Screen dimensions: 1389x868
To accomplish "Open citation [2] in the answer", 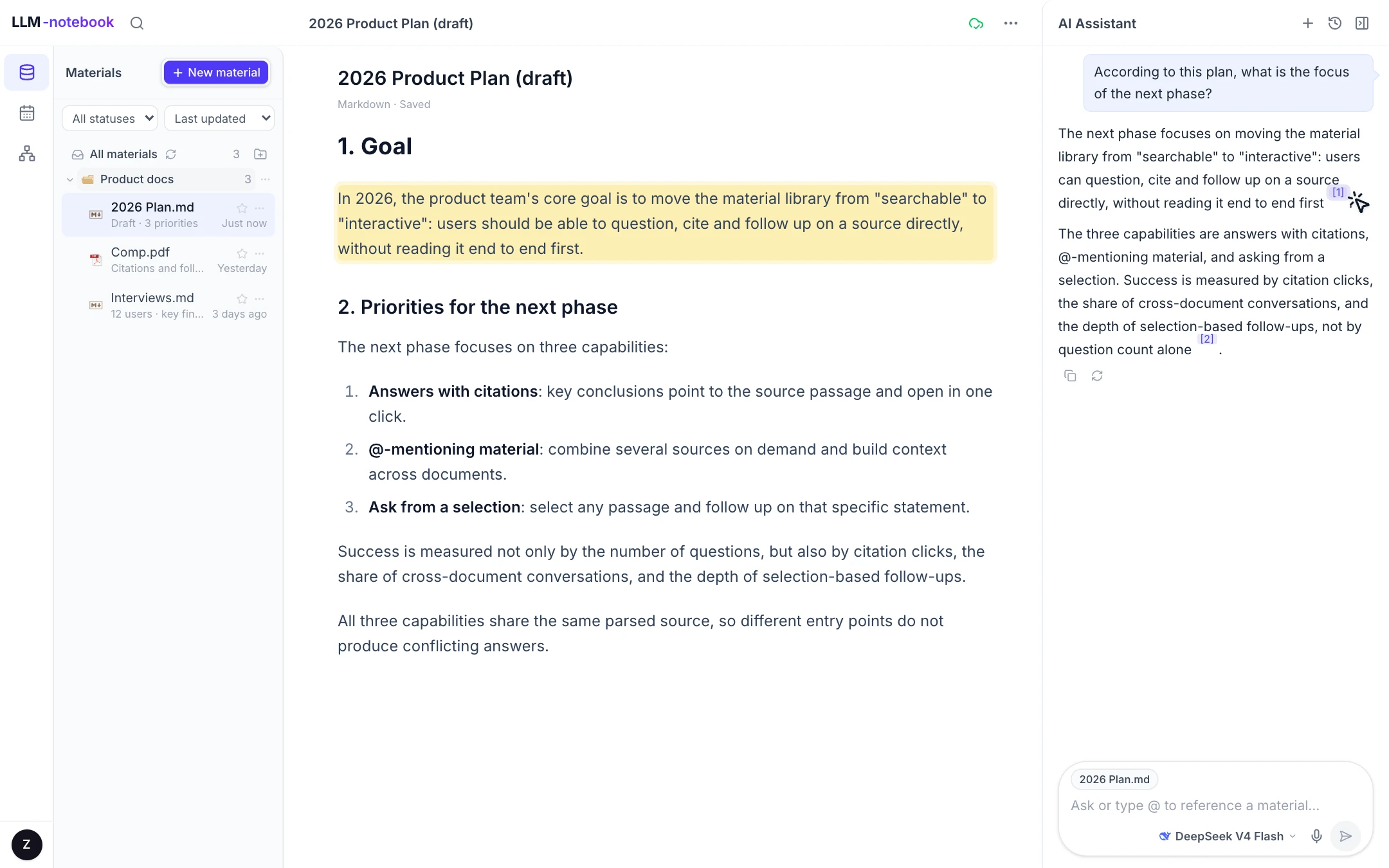I will point(1207,339).
